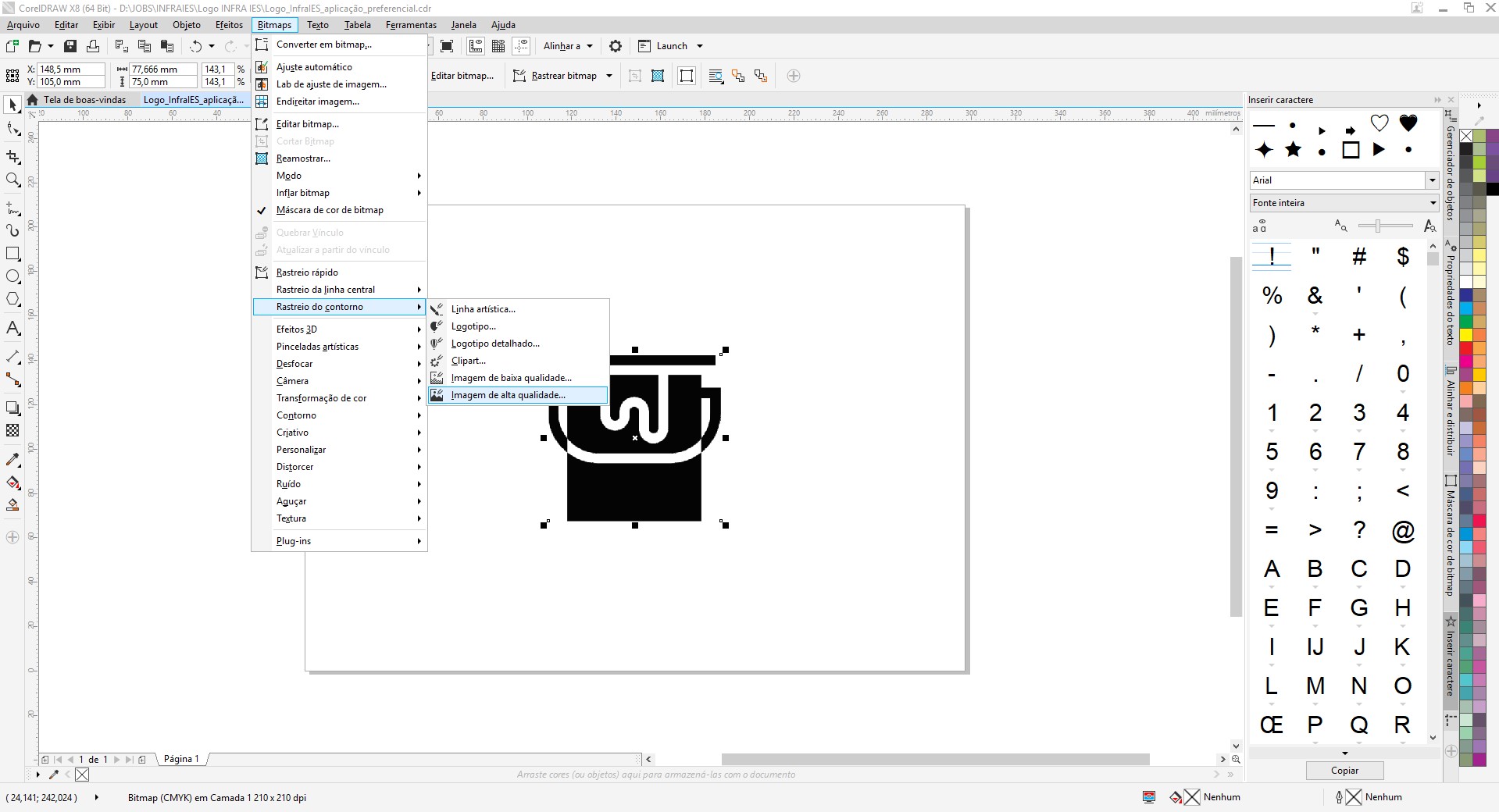Select the Pick tool in the toolbox
Screen dimensions: 1499x812
(x=12, y=105)
